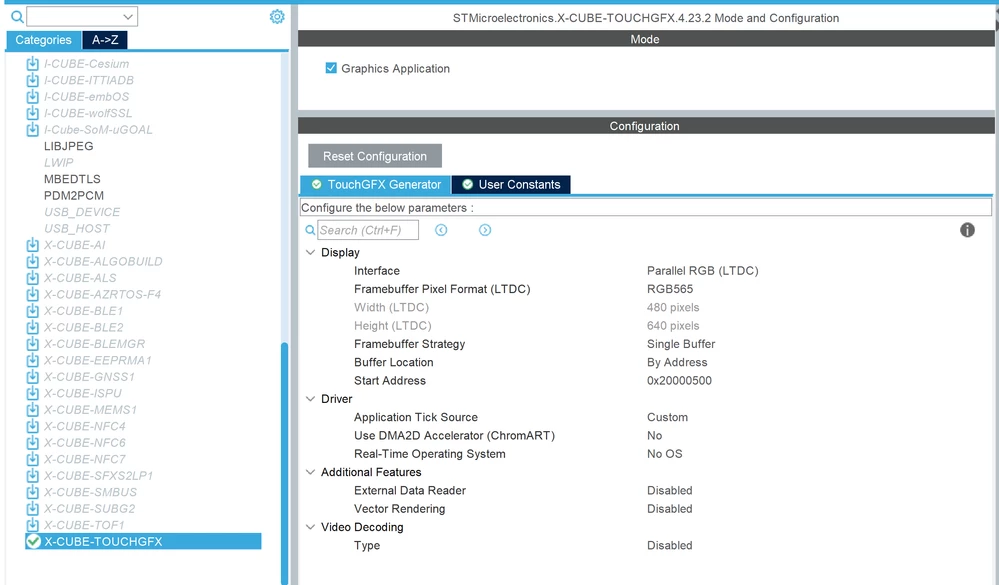This screenshot has height=585, width=999.
Task: Click download icon next to X-CUBE-BLE2
Action: click(32, 328)
